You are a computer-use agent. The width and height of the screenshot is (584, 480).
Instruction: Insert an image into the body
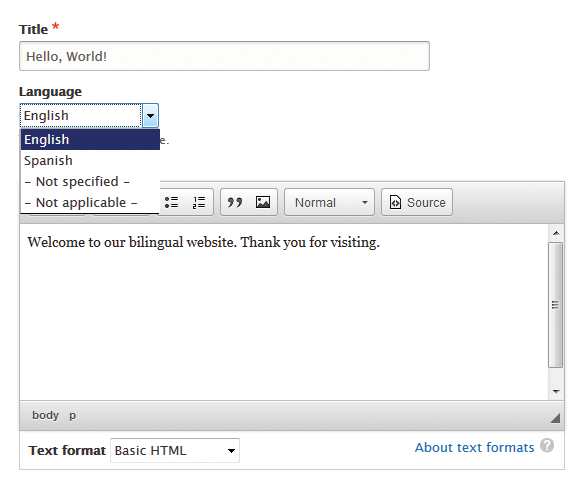[263, 202]
